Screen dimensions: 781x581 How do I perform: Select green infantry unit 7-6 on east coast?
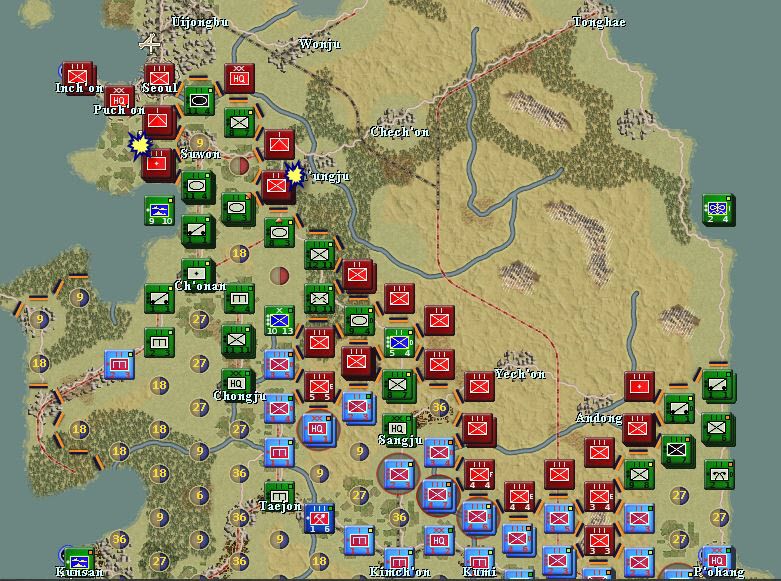coord(718,430)
